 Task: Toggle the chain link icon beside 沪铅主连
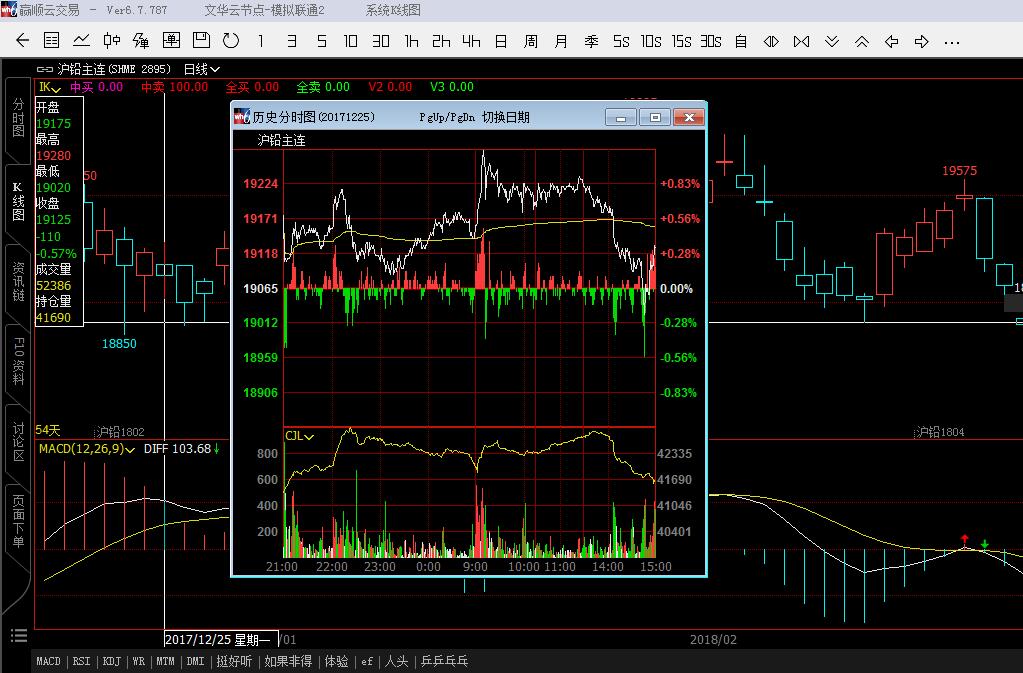coord(45,69)
